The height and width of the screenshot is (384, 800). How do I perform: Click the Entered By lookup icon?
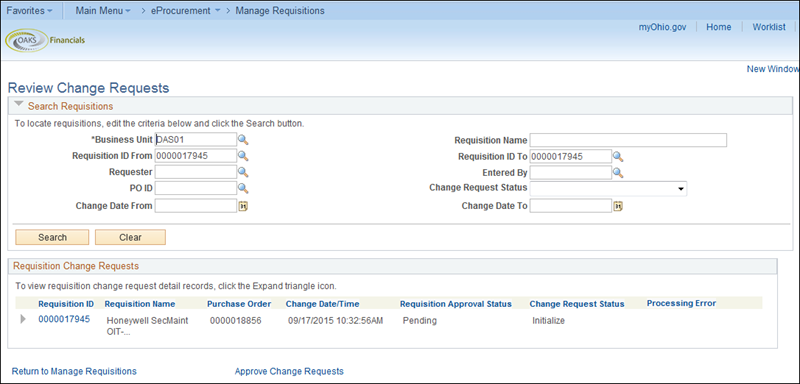[x=618, y=173]
